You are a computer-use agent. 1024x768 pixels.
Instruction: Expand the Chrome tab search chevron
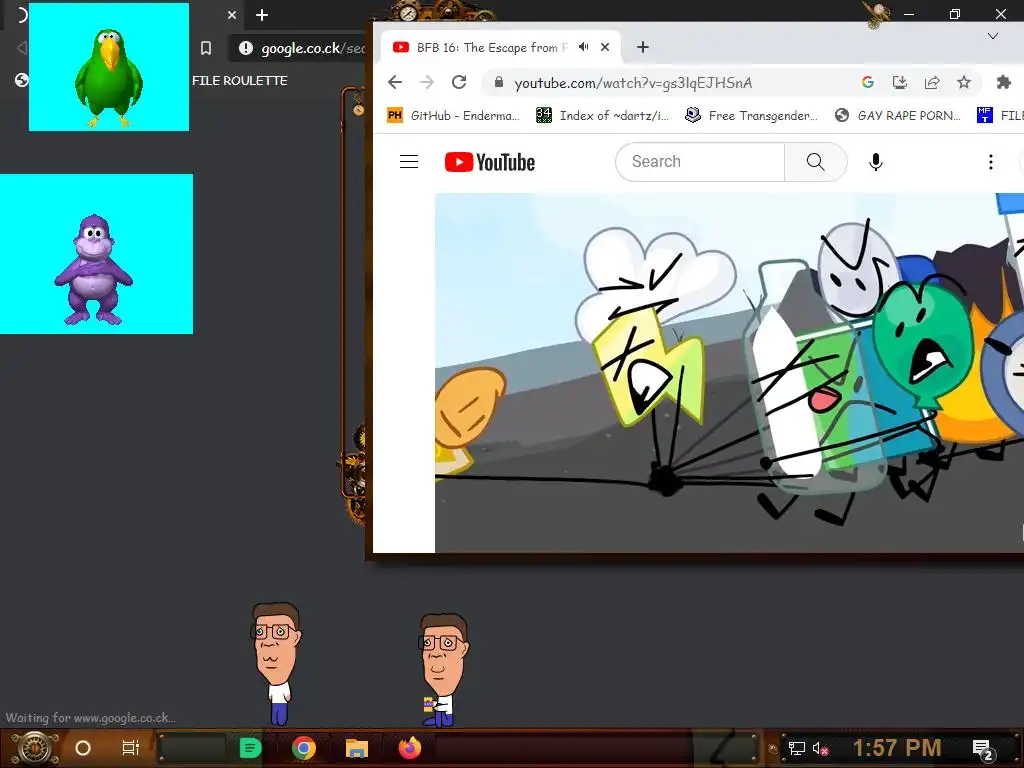click(993, 36)
